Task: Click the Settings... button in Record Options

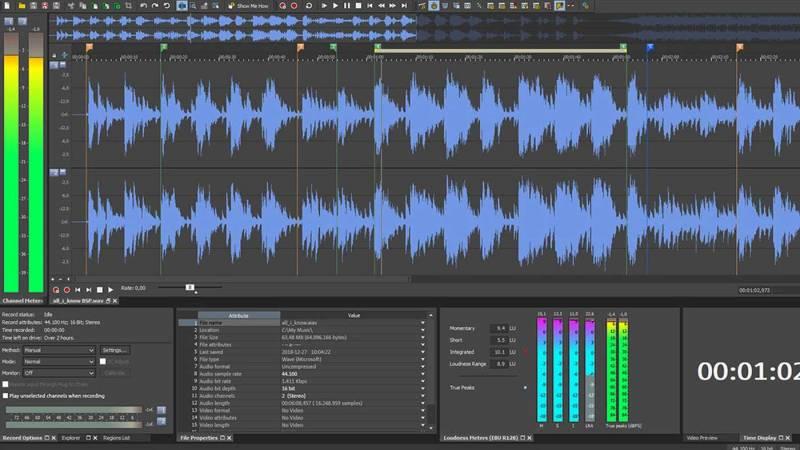Action: click(x=115, y=350)
